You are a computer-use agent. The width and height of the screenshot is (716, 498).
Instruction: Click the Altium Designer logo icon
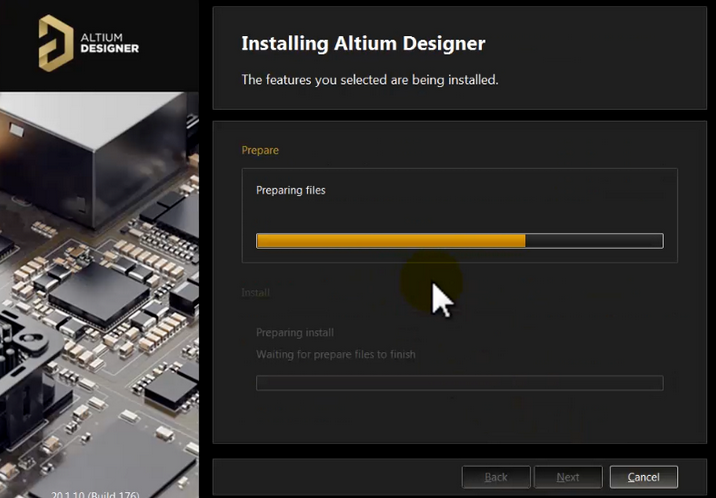click(56, 43)
